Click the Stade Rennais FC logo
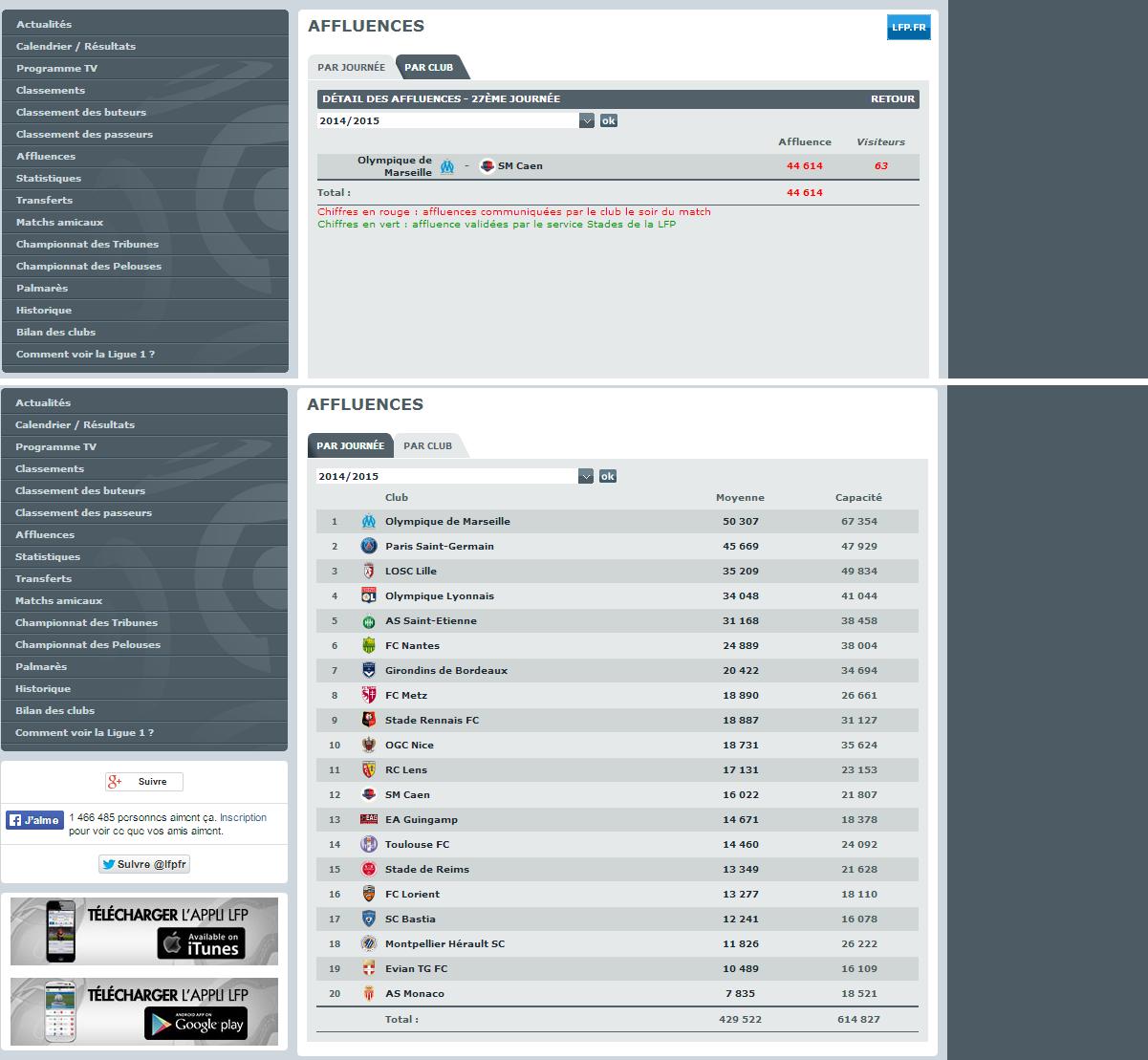Image resolution: width=1148 pixels, height=1060 pixels. coord(369,721)
